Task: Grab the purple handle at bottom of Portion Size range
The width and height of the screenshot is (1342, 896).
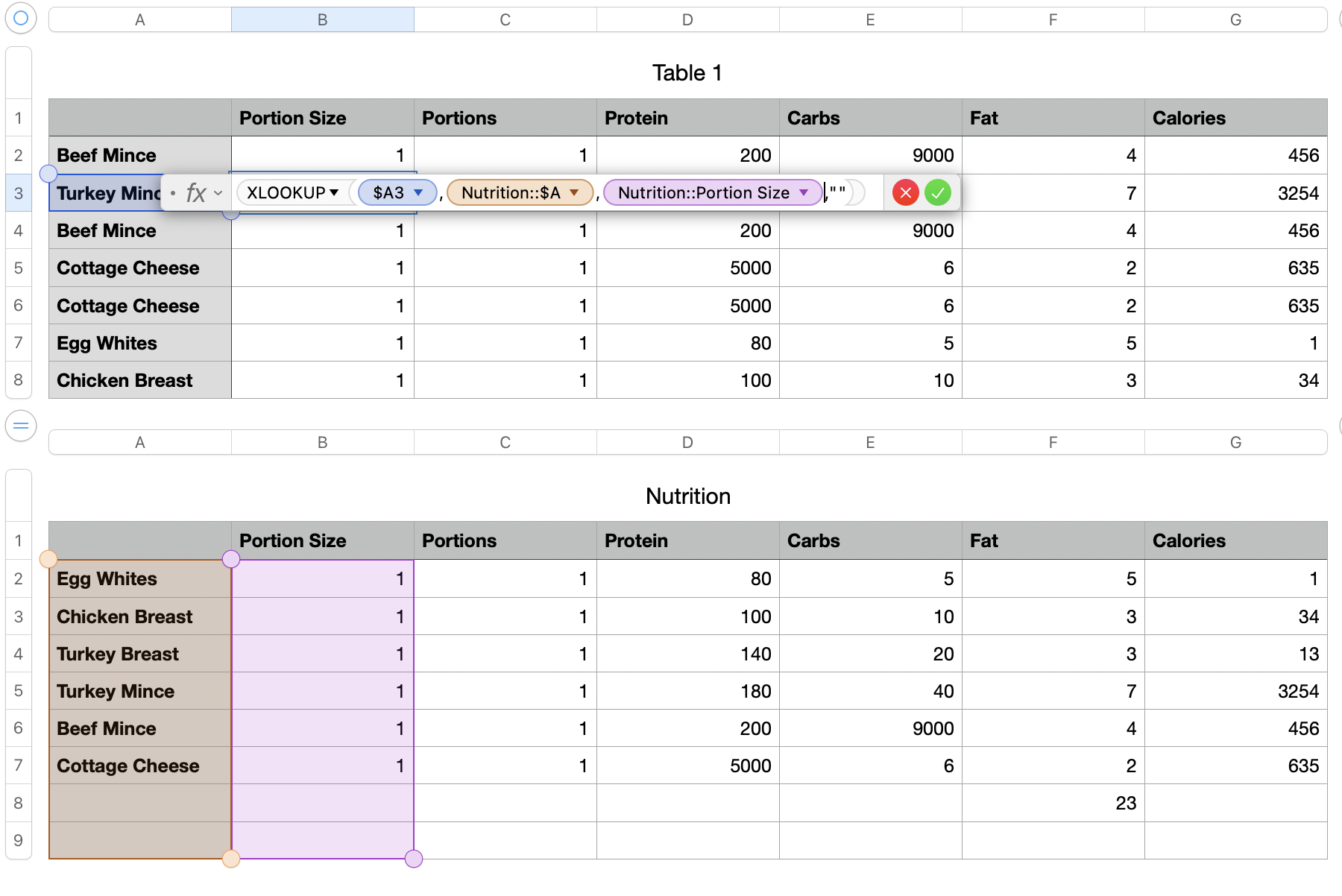Action: pos(414,859)
